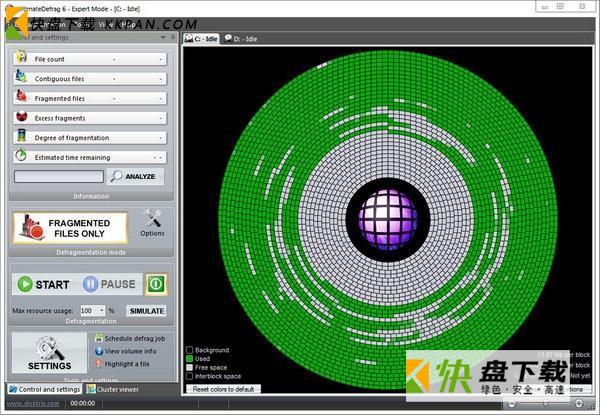Switch to the D: - Idle tab
Screen dimensions: 600x415
pyautogui.click(x=241, y=39)
